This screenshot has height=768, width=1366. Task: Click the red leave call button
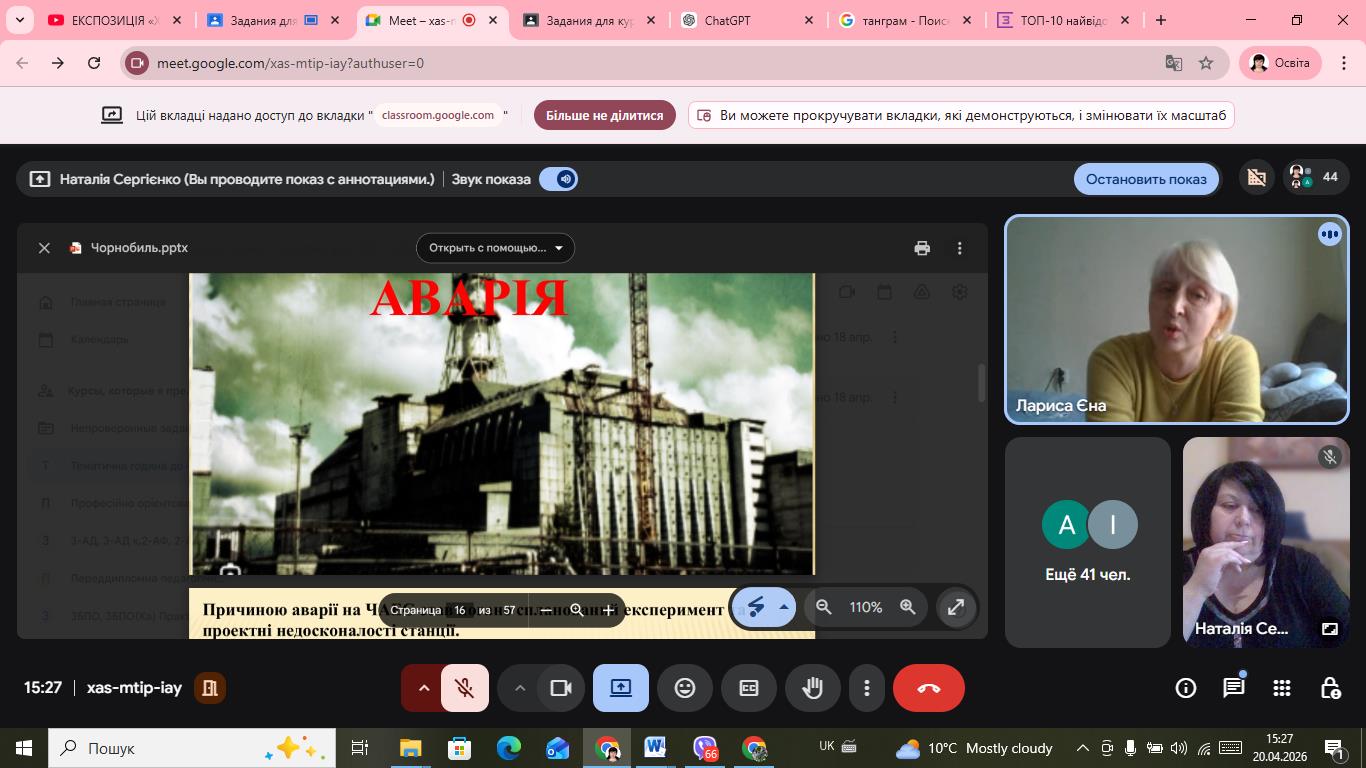pyautogui.click(x=928, y=688)
